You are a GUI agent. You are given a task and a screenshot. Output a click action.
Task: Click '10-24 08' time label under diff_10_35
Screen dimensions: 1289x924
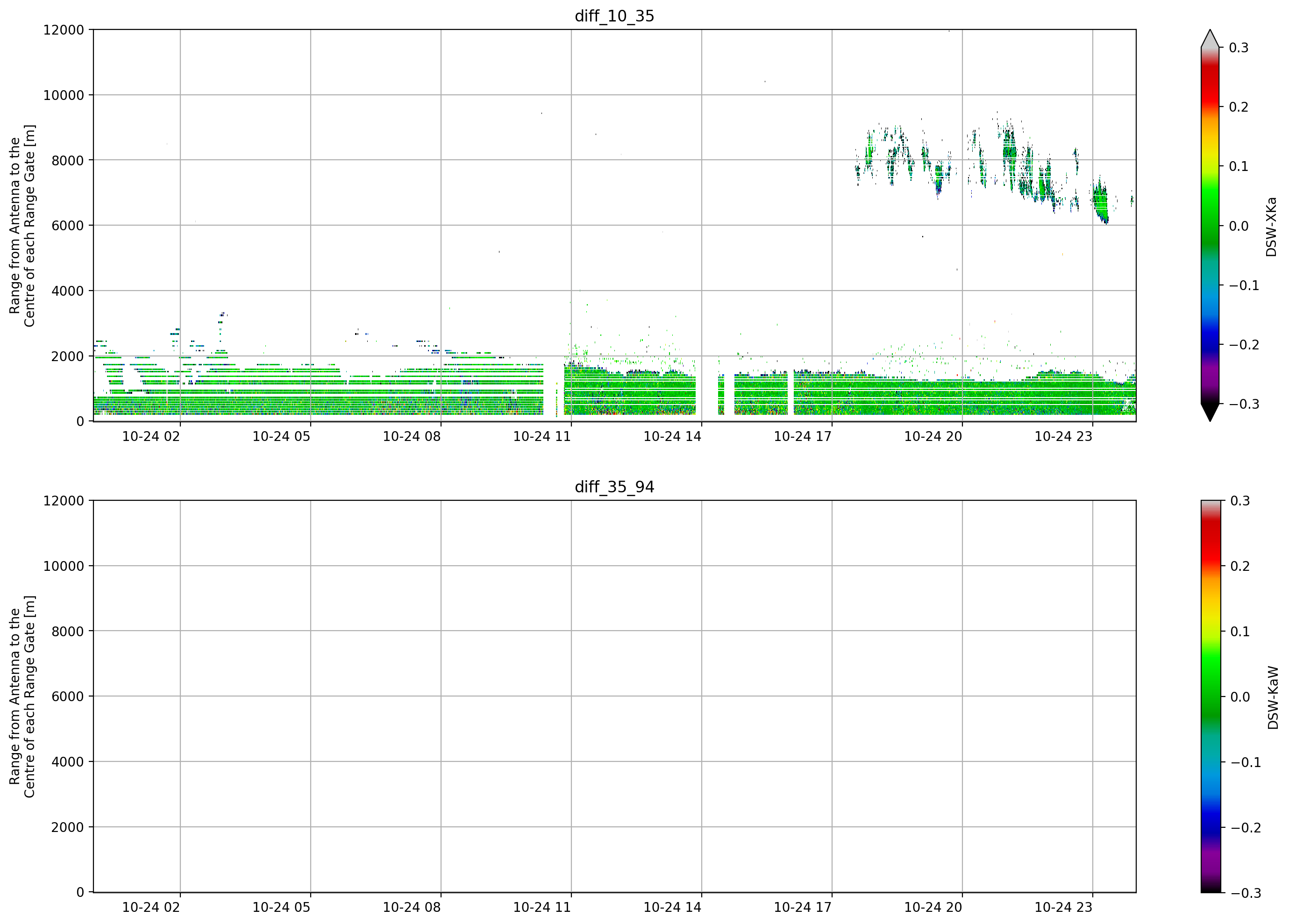click(412, 436)
